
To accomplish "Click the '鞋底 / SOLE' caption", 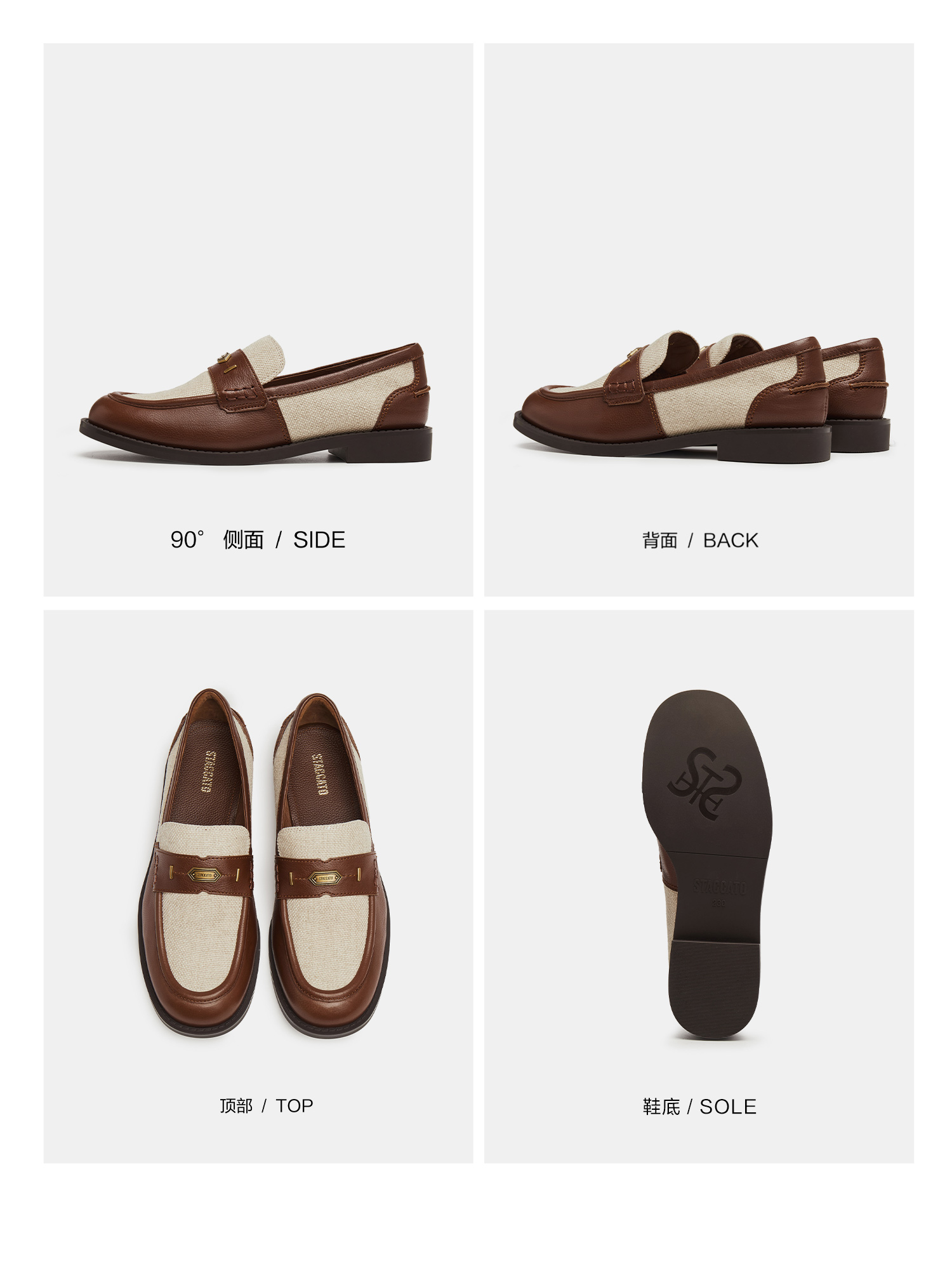I will pyautogui.click(x=699, y=1107).
